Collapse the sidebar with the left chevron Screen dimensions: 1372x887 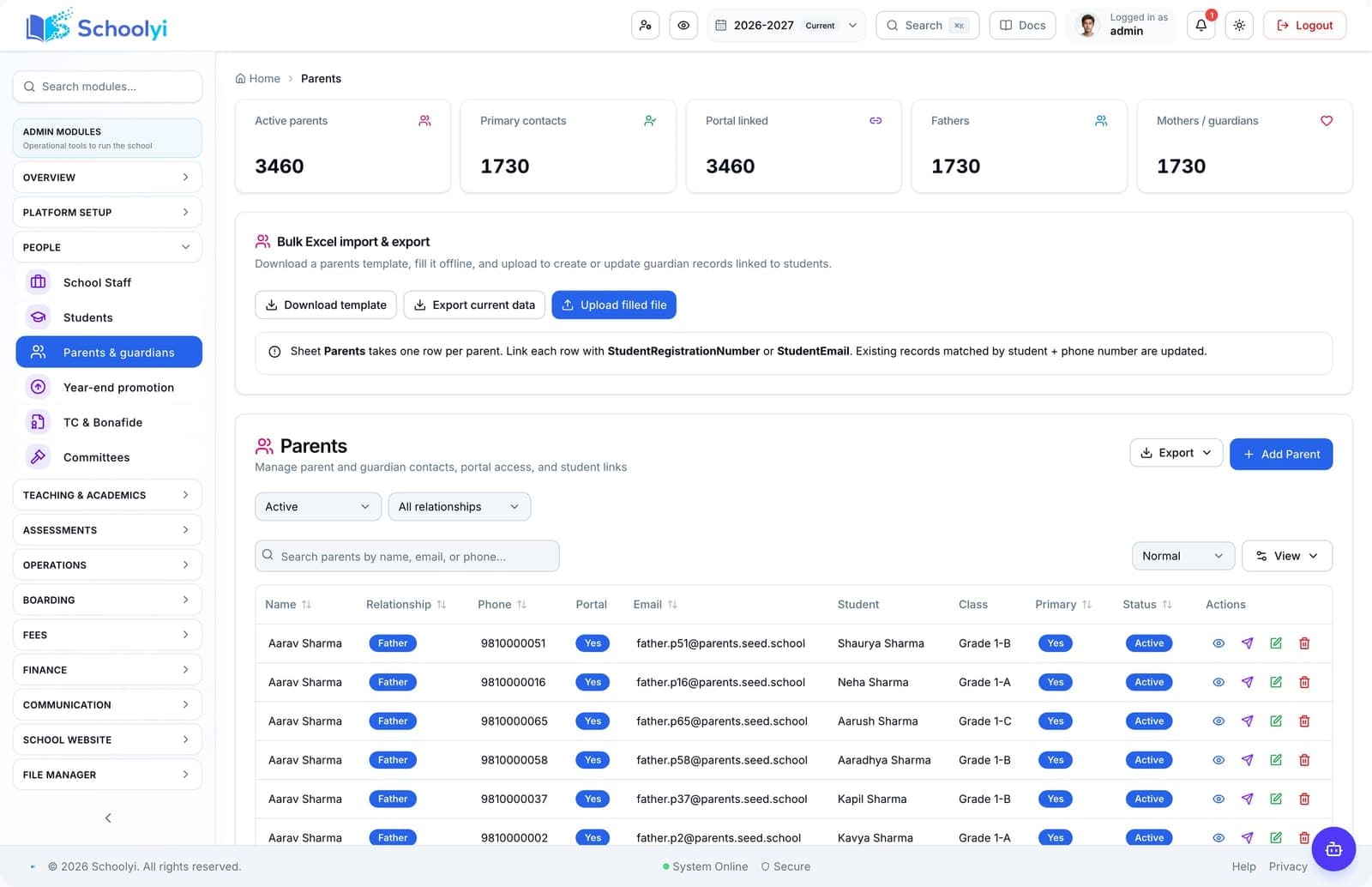[108, 818]
